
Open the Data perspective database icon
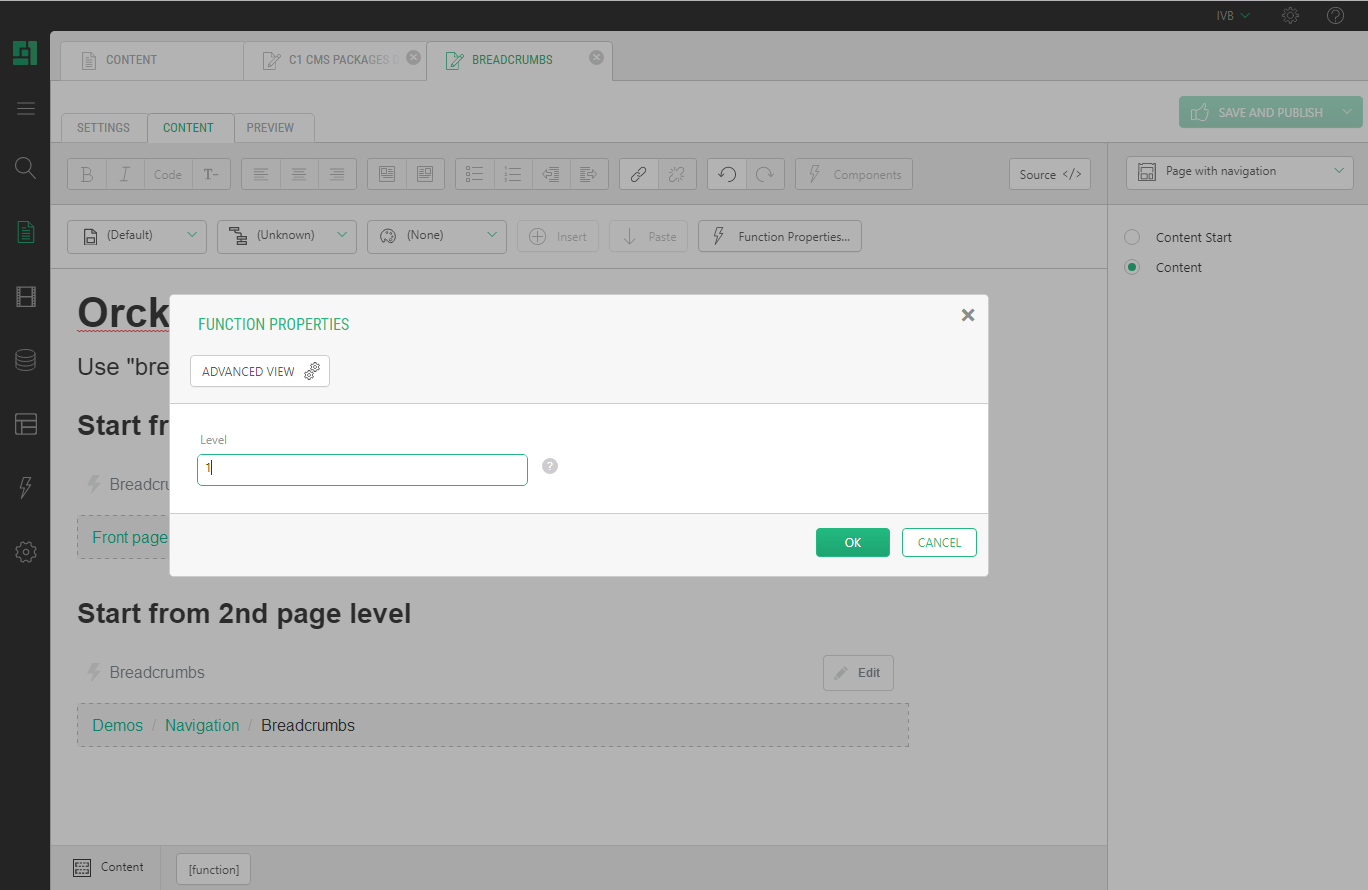[x=26, y=360]
